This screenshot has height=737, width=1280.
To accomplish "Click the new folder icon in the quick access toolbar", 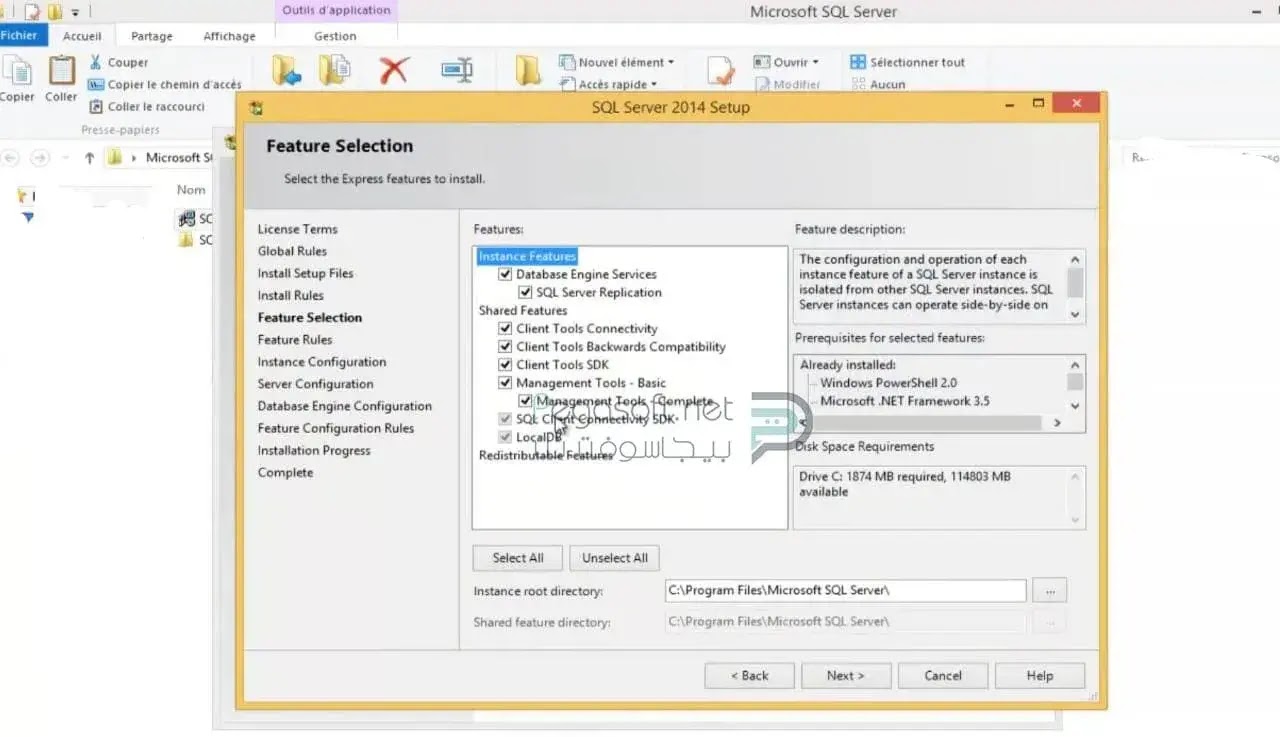I will tap(54, 12).
